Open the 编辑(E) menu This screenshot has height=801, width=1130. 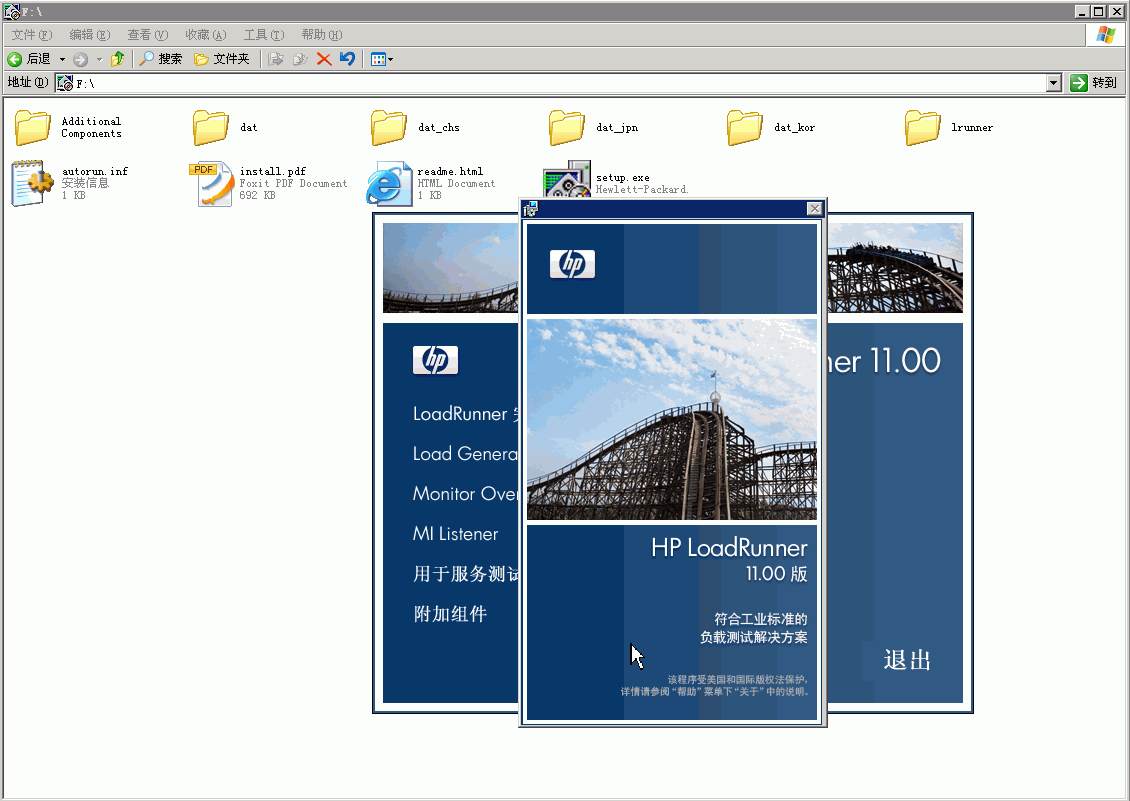(x=89, y=35)
